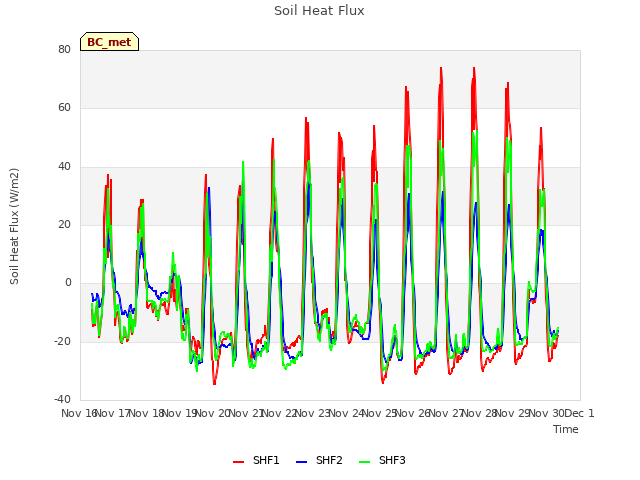Click the Nov 20 x-axis label
Screen dimensions: 640x480
213,413
